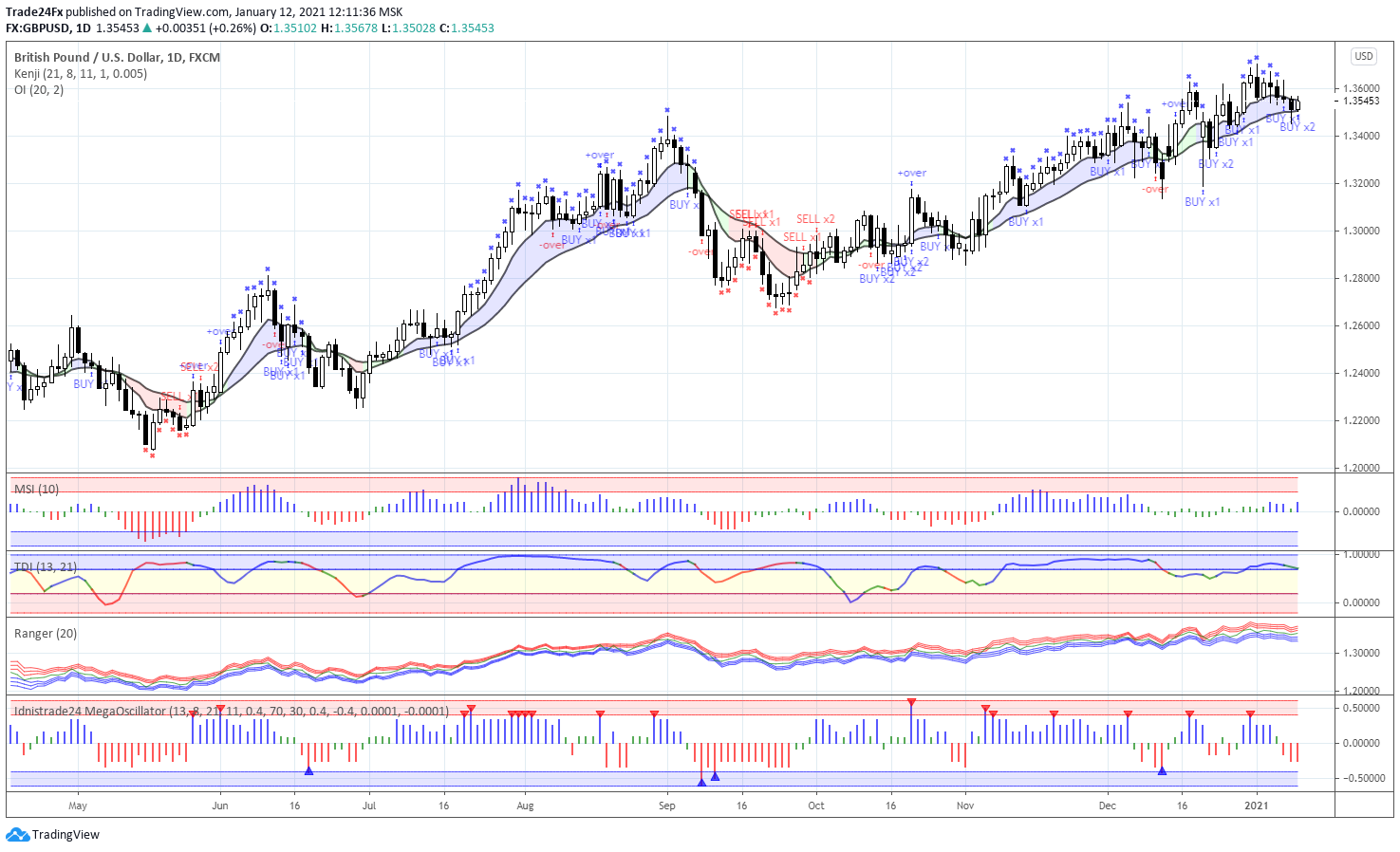
Task: Click the Jun label on time axis
Action: pyautogui.click(x=220, y=806)
